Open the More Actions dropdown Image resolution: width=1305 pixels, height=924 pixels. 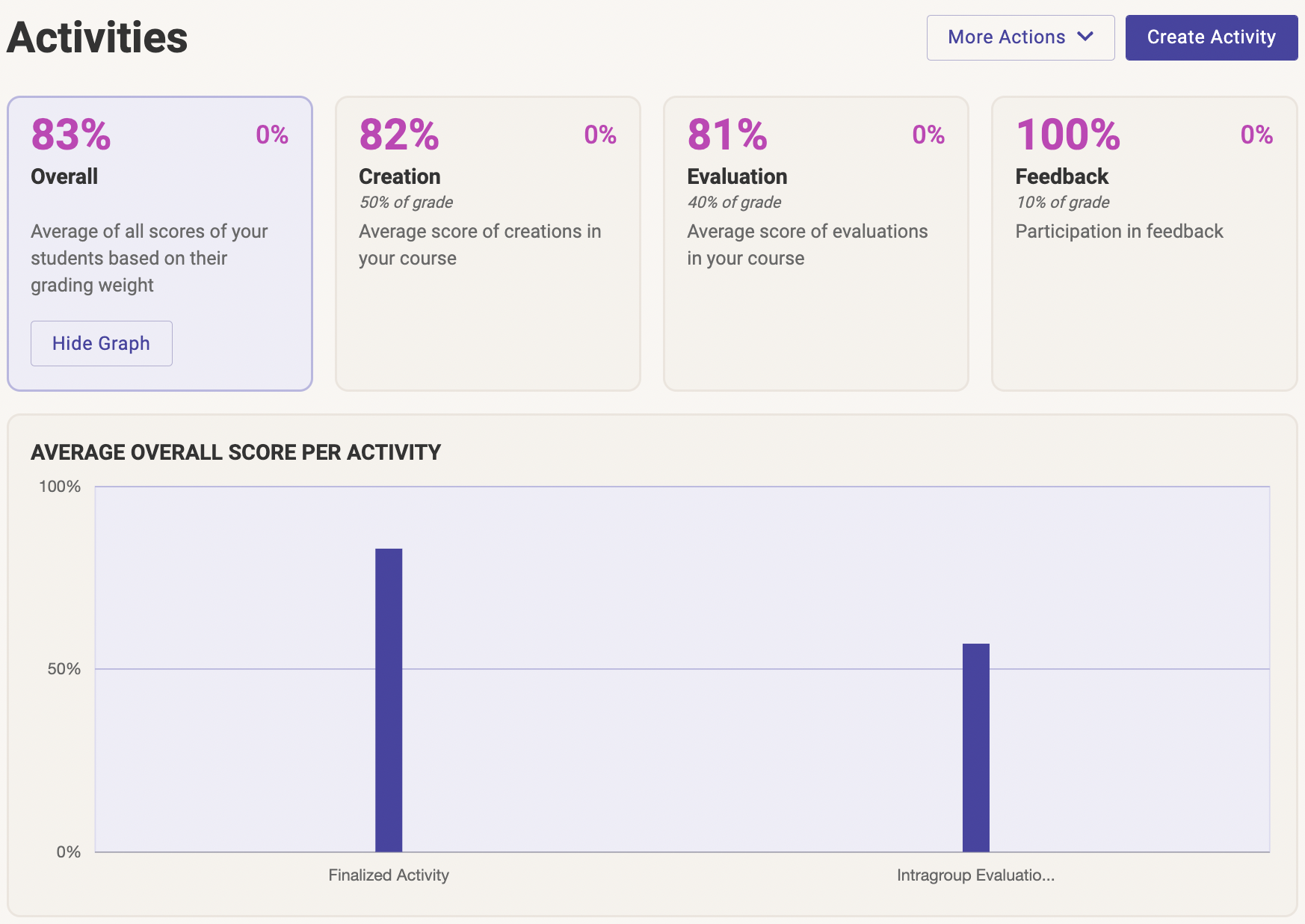[x=1019, y=37]
